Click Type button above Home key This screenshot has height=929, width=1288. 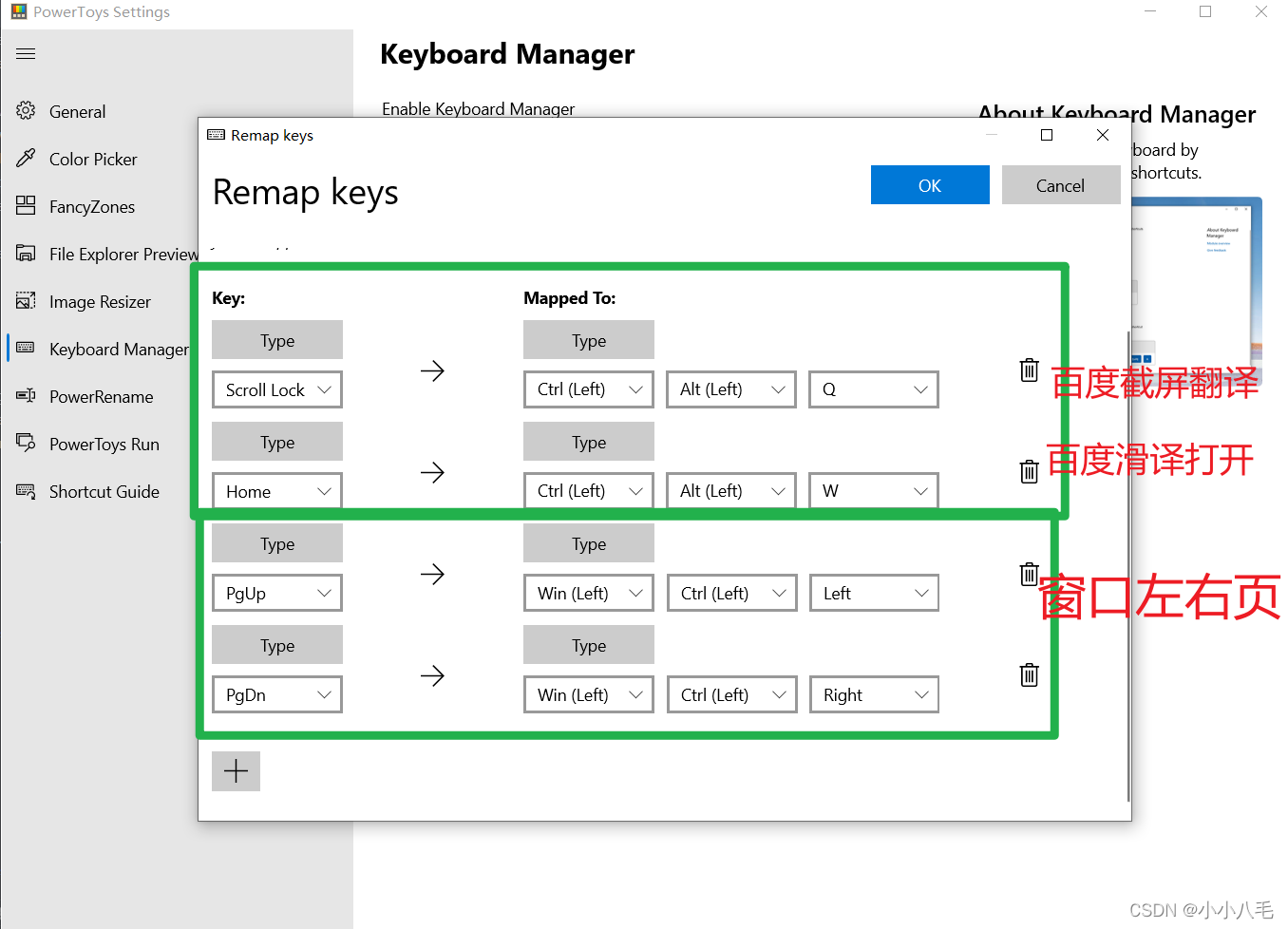[277, 442]
